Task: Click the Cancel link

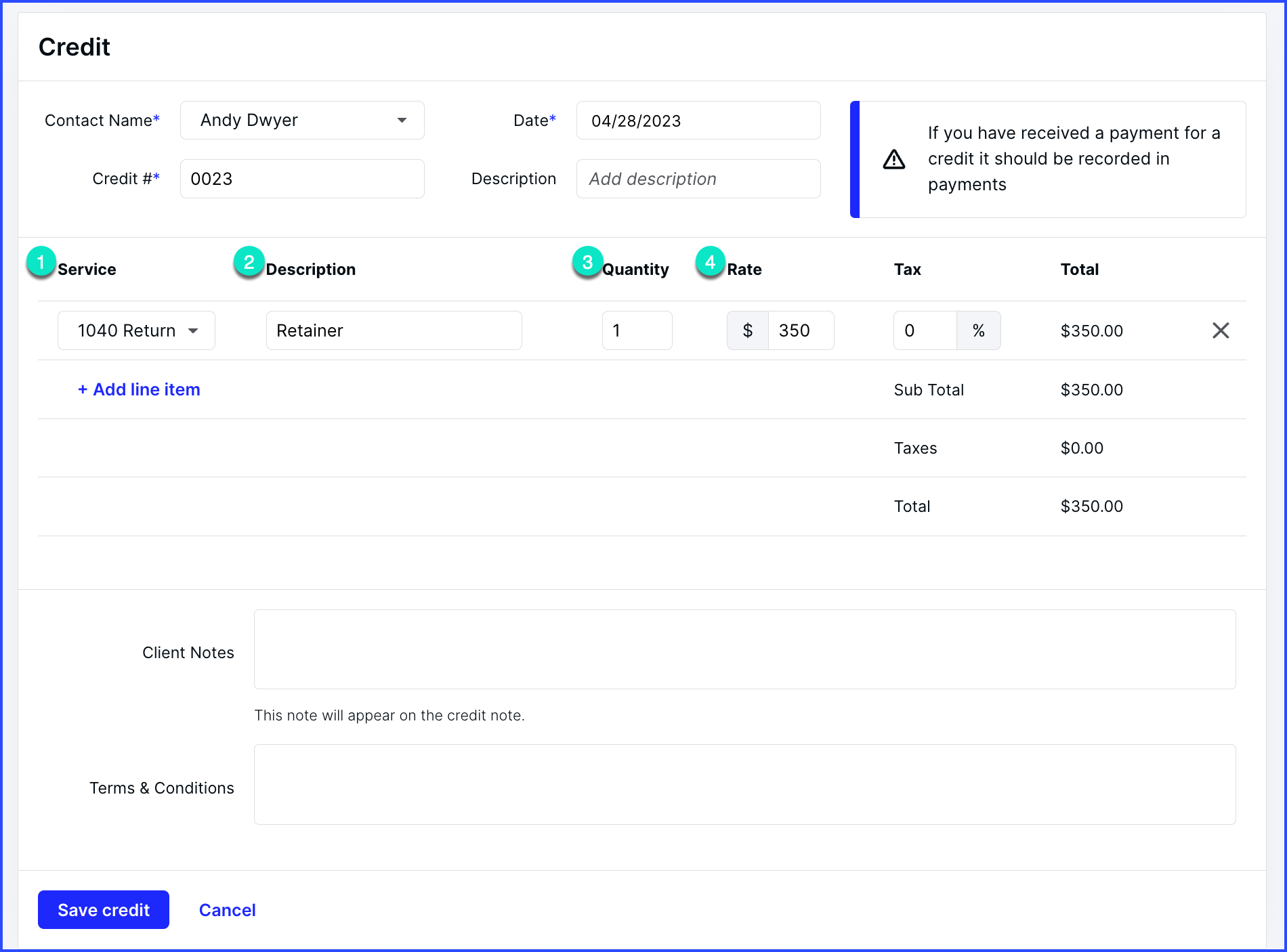Action: (x=227, y=910)
